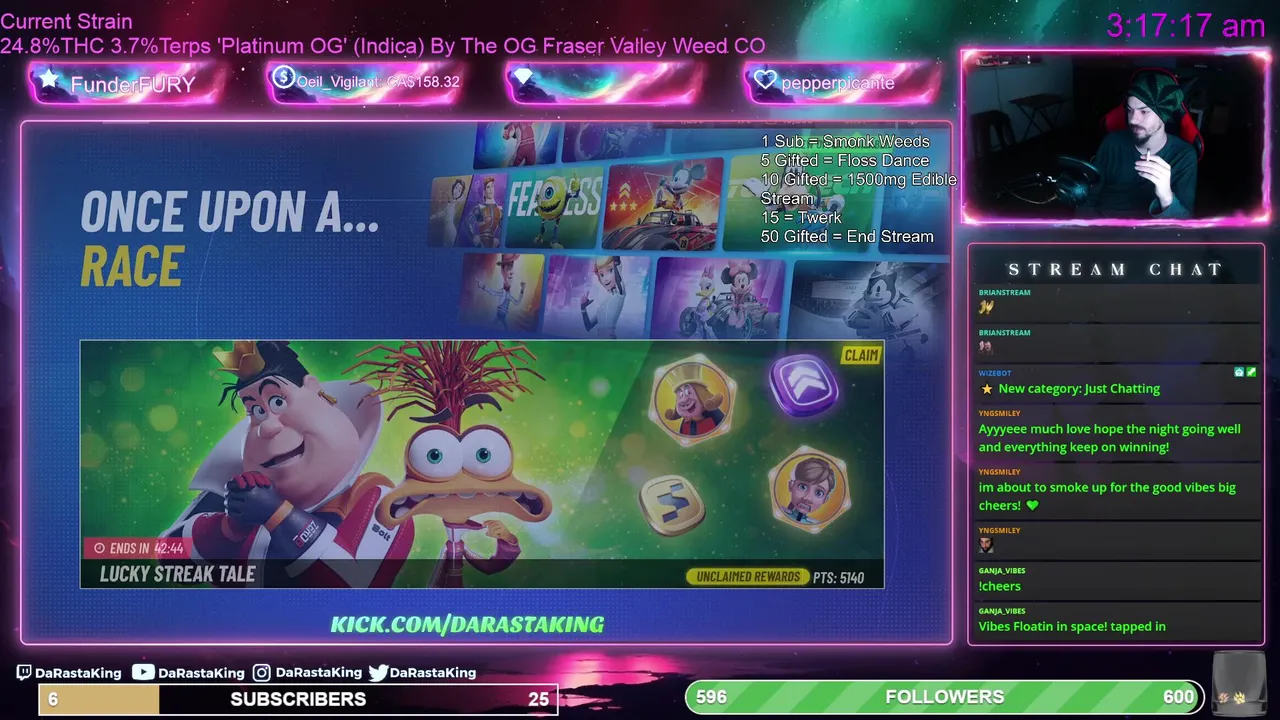
Task: Click the STREAM CHAT header
Action: pos(1115,269)
